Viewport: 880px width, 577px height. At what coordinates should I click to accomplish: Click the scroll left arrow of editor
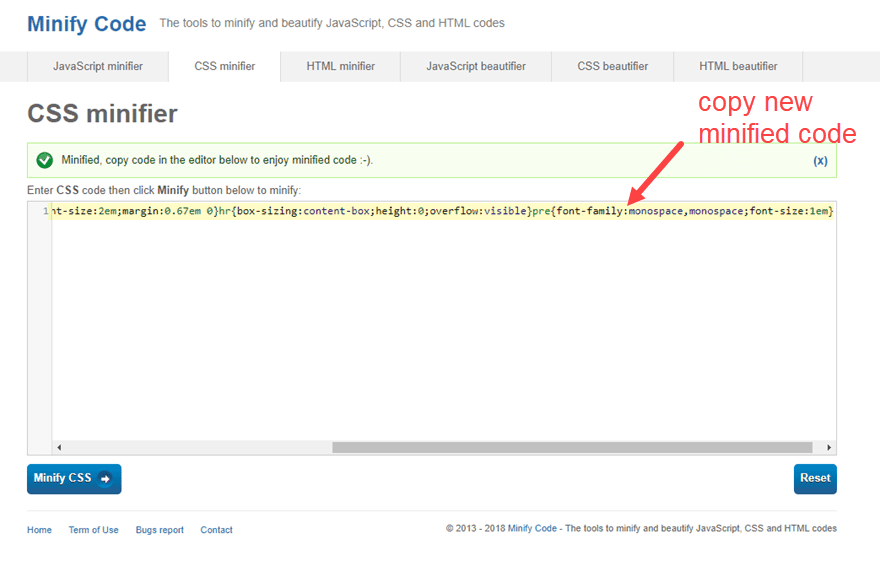59,447
